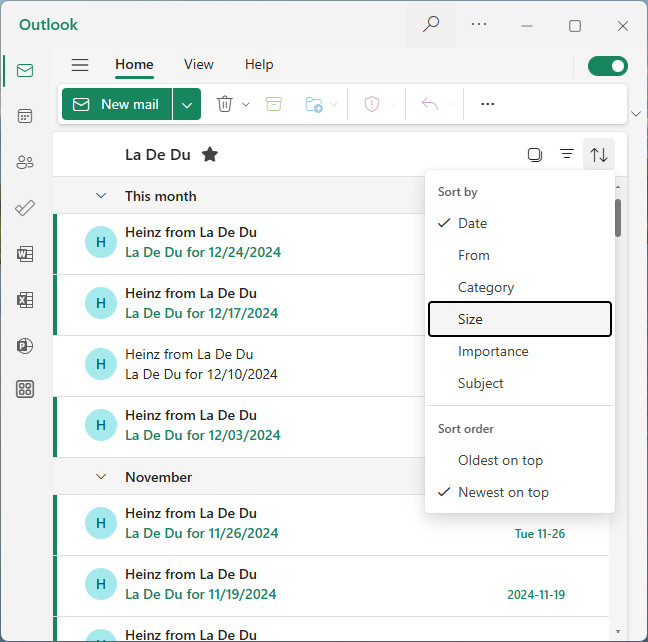Open email La De Du for 12/17/2024
648x642 pixels.
pyautogui.click(x=240, y=305)
